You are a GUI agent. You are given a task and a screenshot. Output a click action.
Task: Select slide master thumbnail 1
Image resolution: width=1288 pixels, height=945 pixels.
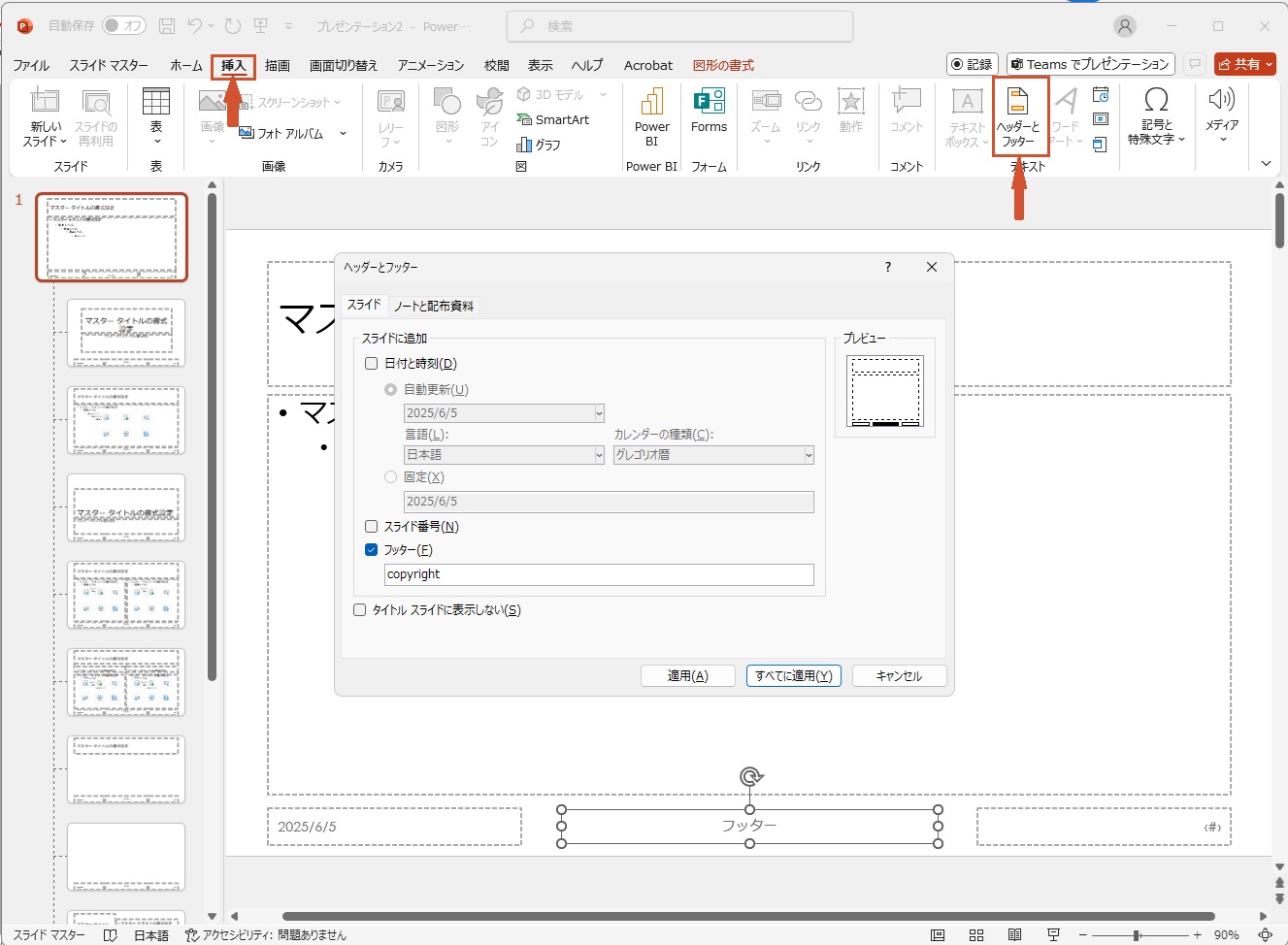(112, 238)
